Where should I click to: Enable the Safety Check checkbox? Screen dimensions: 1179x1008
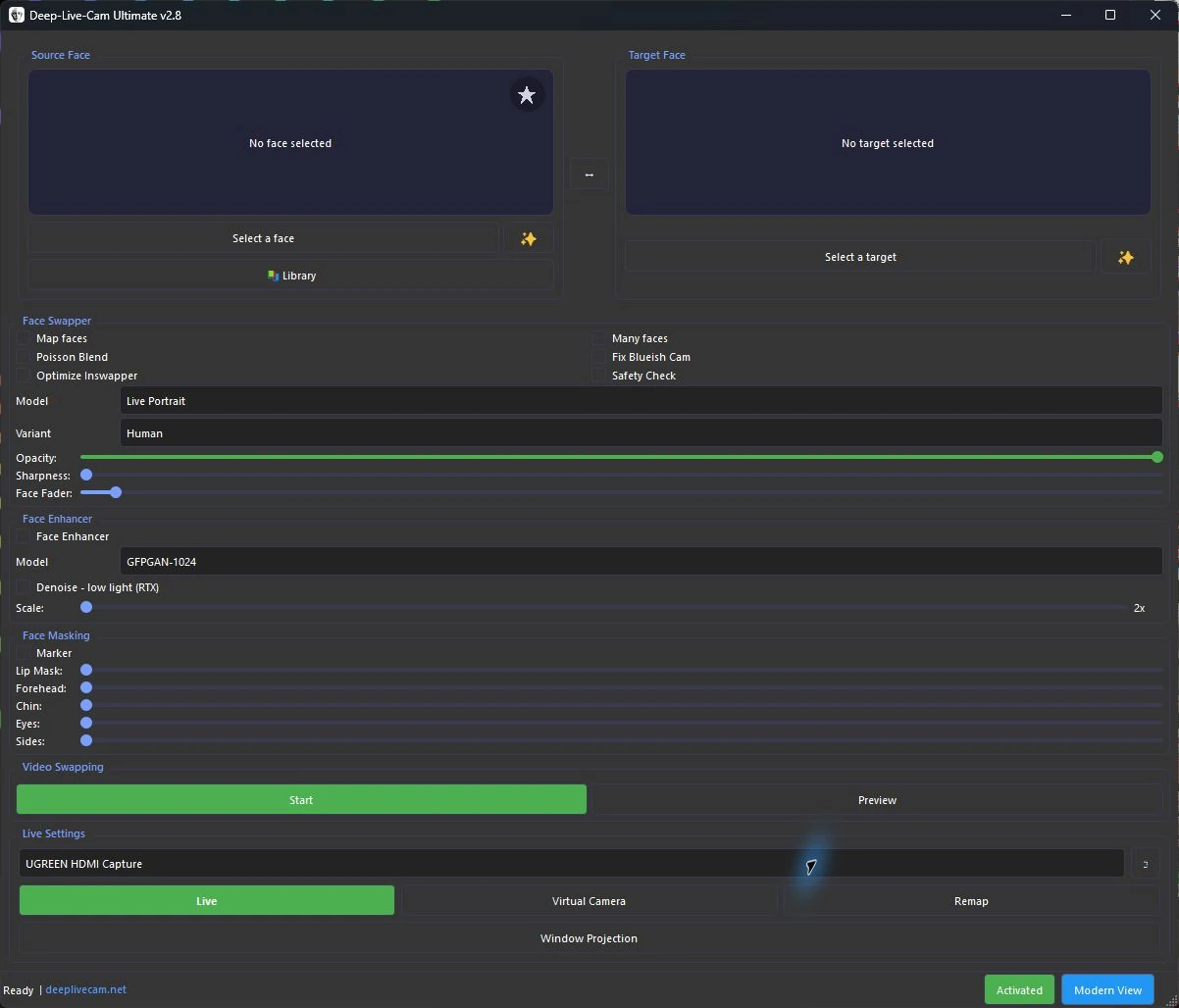599,376
